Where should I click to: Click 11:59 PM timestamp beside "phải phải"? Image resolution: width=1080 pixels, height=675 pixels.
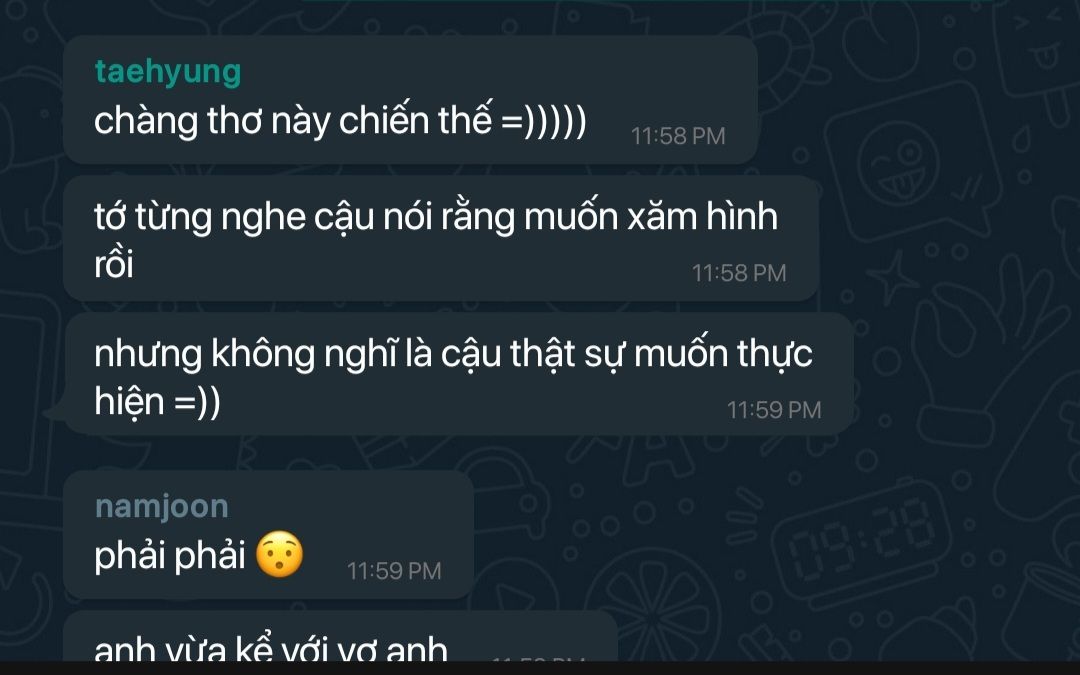click(394, 571)
